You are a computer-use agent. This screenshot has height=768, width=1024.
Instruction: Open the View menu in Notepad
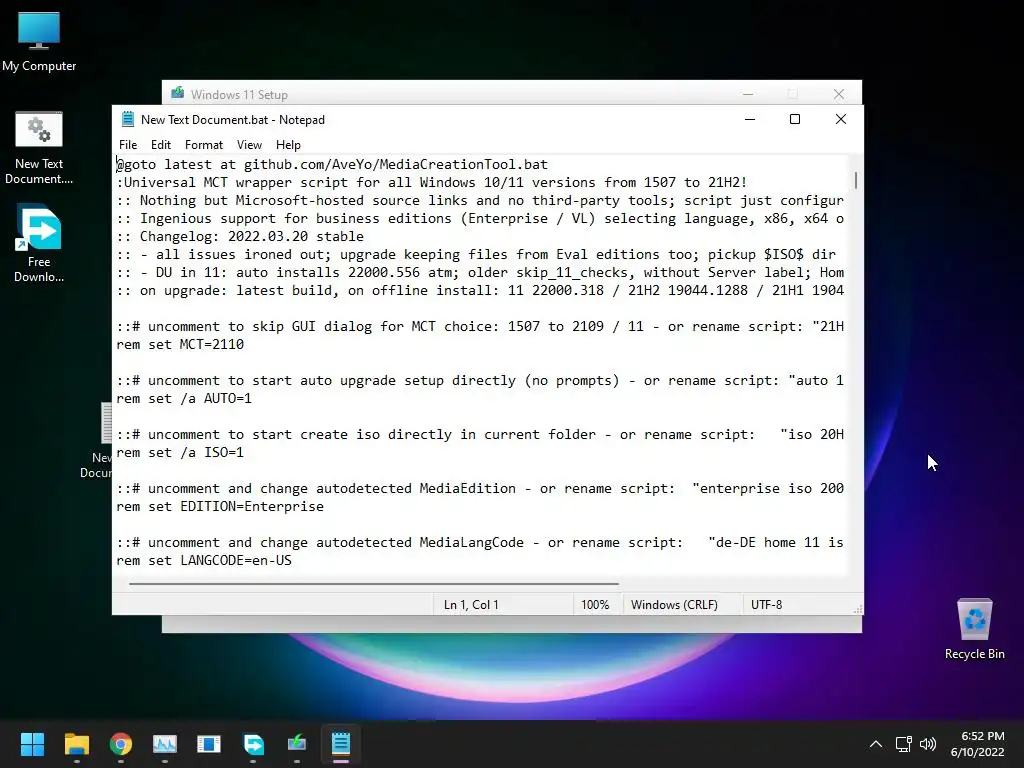[x=249, y=145]
